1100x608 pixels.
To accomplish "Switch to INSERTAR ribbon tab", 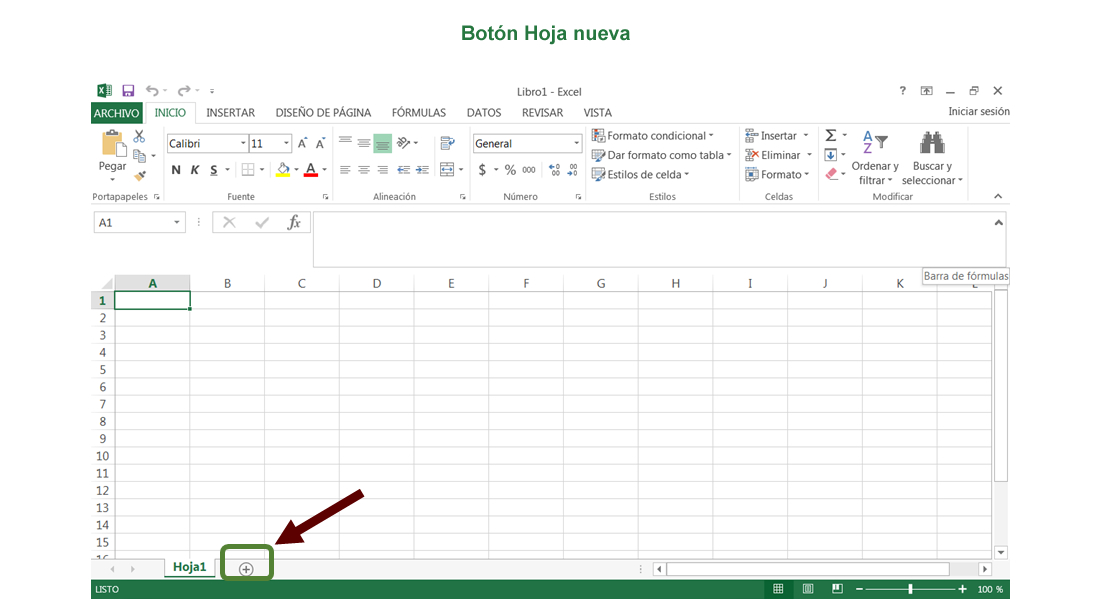I will (x=230, y=113).
